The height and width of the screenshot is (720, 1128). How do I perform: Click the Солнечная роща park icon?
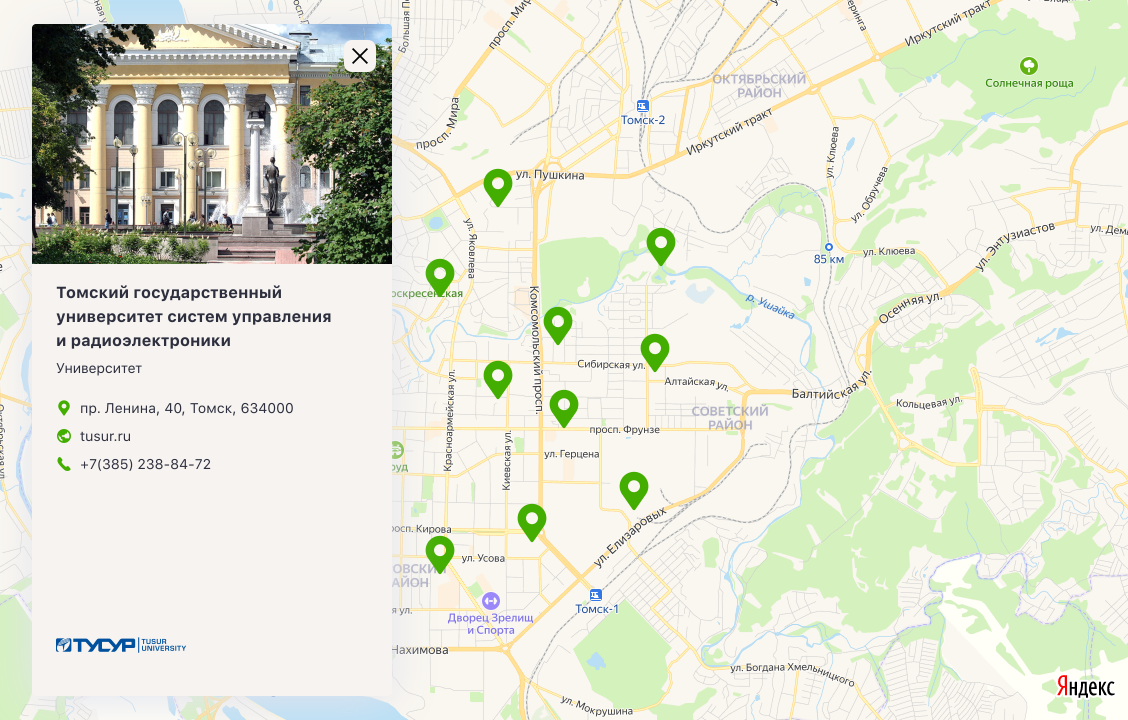(x=1029, y=66)
